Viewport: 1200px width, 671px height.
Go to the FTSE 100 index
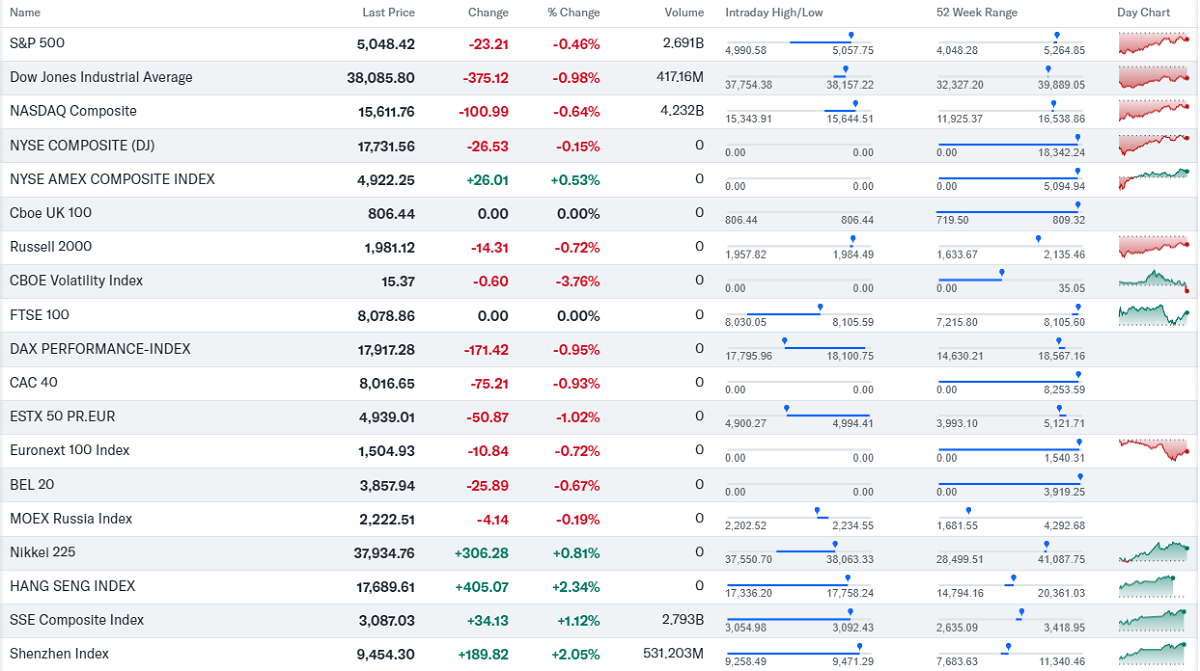(39, 315)
